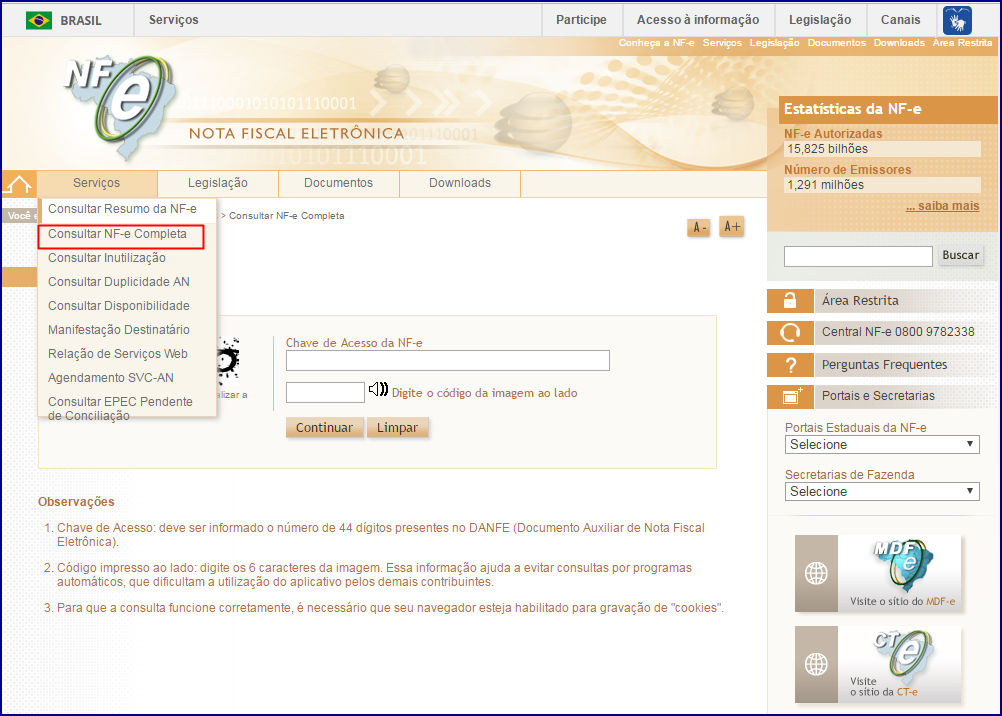
Task: Focus the Chave de Acesso input field
Action: point(448,361)
